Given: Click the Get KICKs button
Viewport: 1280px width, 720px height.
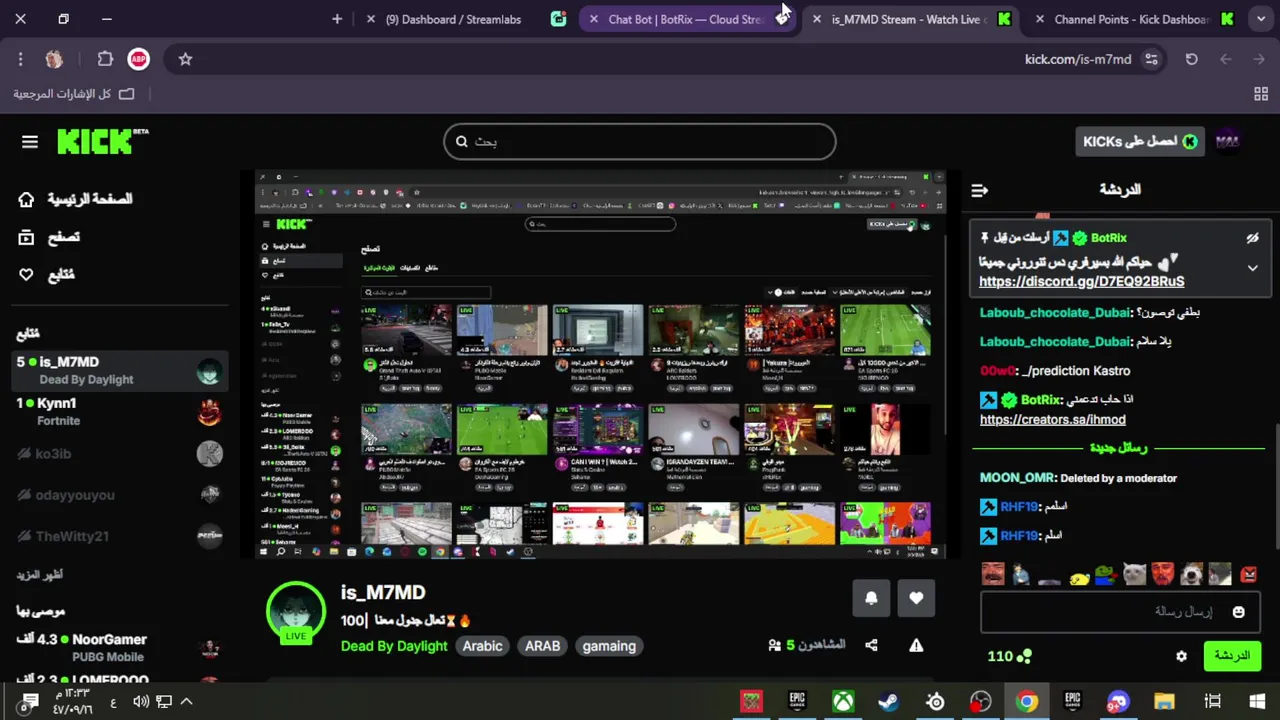Looking at the screenshot, I should coord(1139,141).
